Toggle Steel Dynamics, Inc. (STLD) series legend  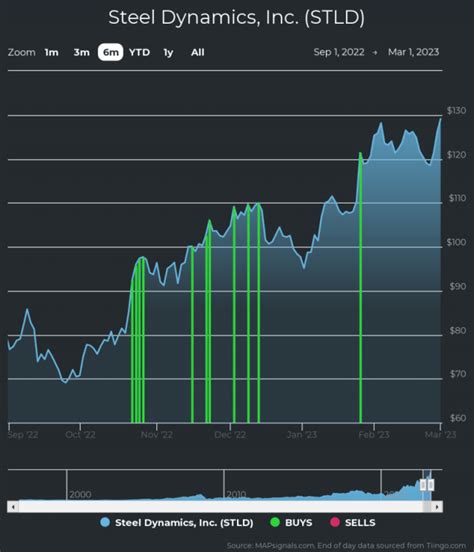(177, 522)
